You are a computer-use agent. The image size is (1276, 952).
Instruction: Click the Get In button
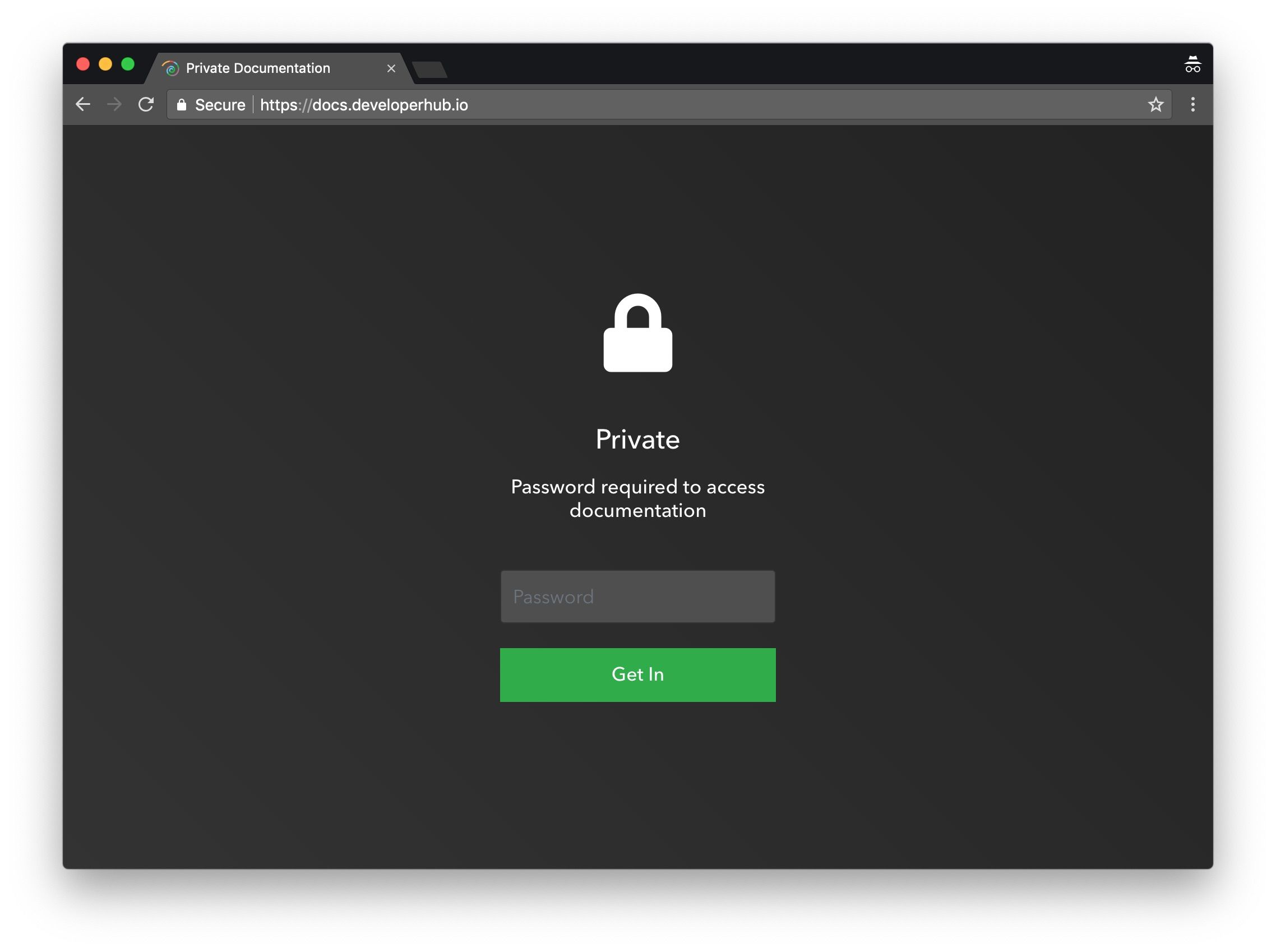637,675
